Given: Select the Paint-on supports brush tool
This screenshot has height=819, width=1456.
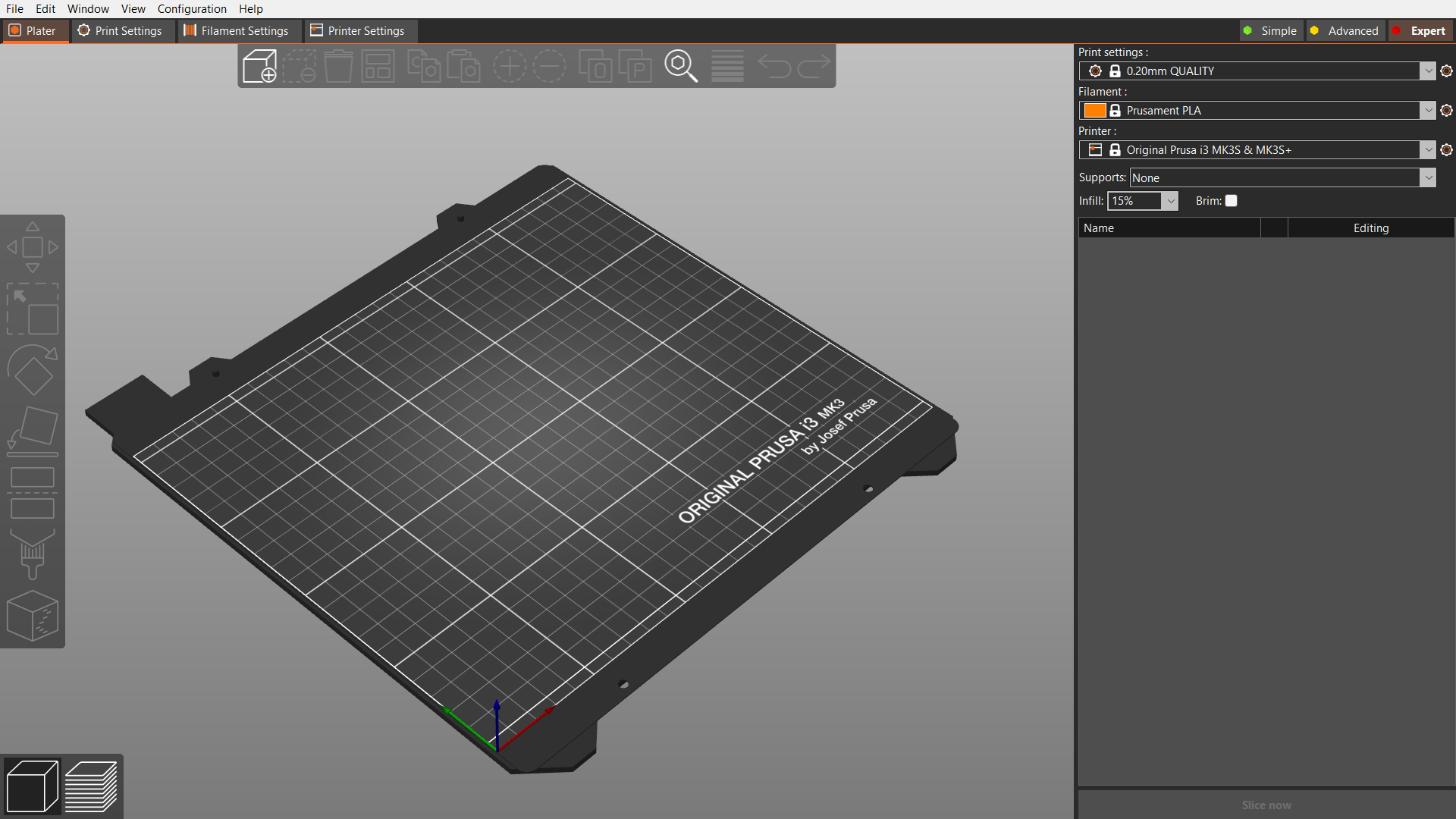Looking at the screenshot, I should click(x=32, y=554).
